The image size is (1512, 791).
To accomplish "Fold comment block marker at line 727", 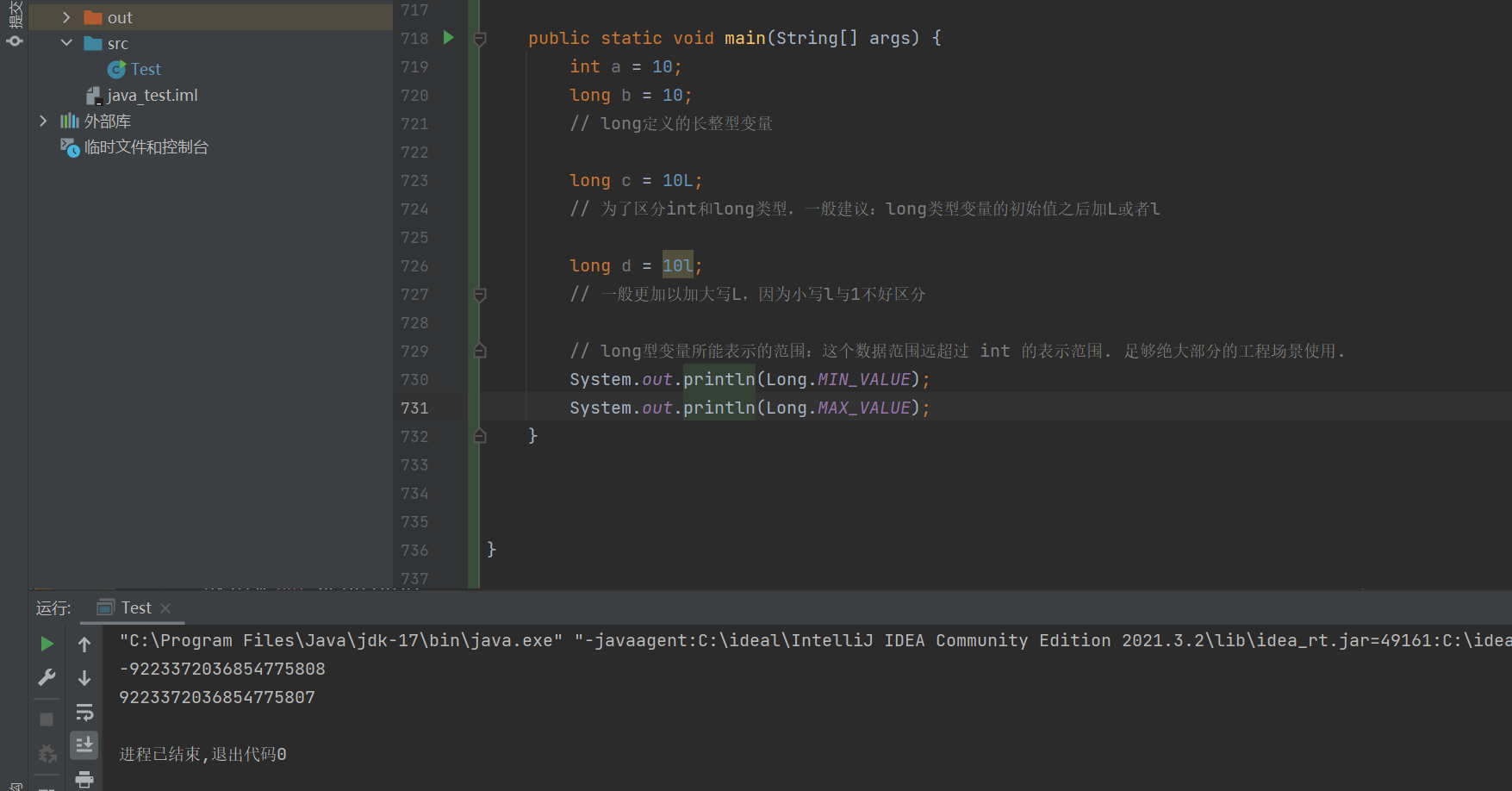I will [480, 295].
